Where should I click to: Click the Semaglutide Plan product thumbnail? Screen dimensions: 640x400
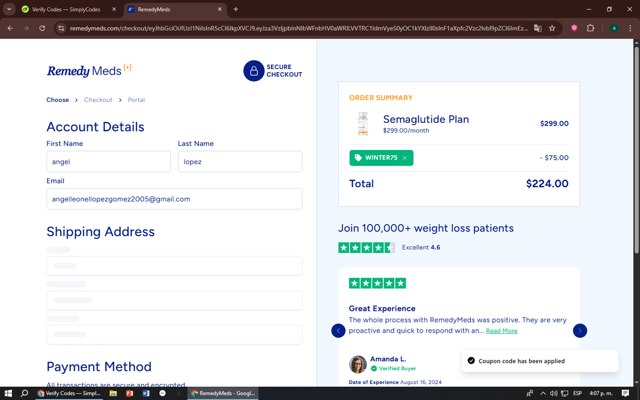(x=362, y=124)
